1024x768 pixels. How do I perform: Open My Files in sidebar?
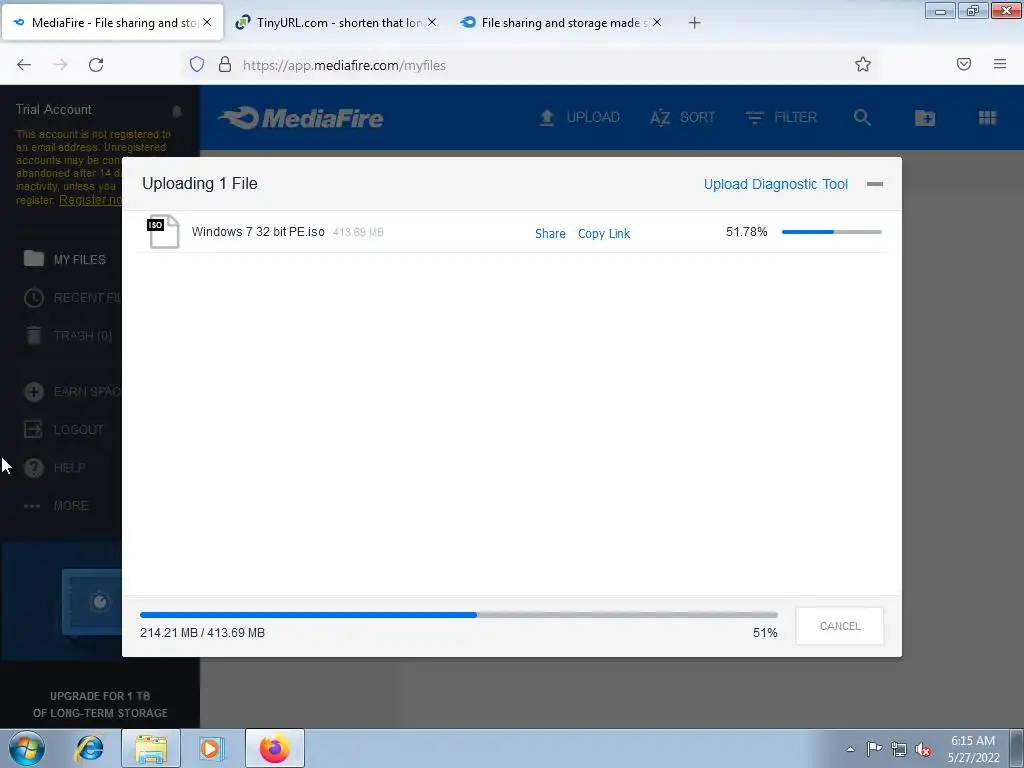pyautogui.click(x=65, y=259)
